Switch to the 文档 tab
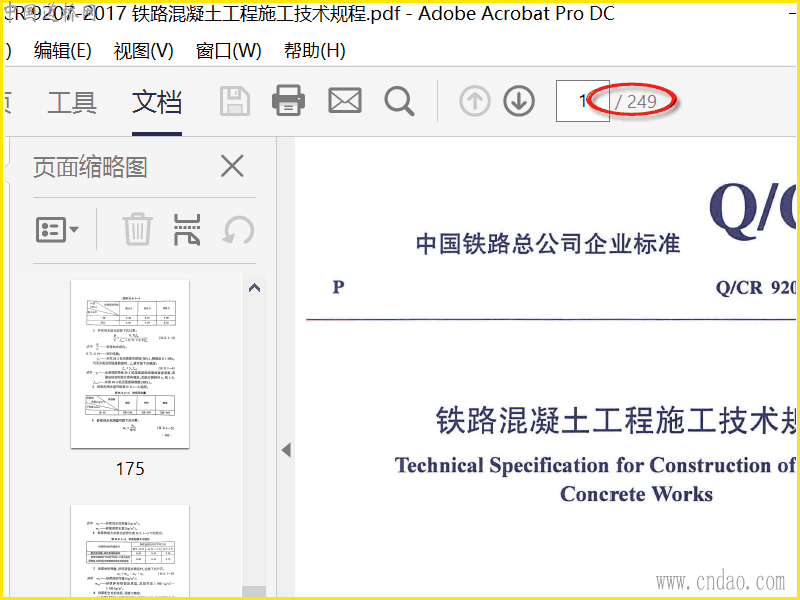The width and height of the screenshot is (800, 600). [157, 102]
